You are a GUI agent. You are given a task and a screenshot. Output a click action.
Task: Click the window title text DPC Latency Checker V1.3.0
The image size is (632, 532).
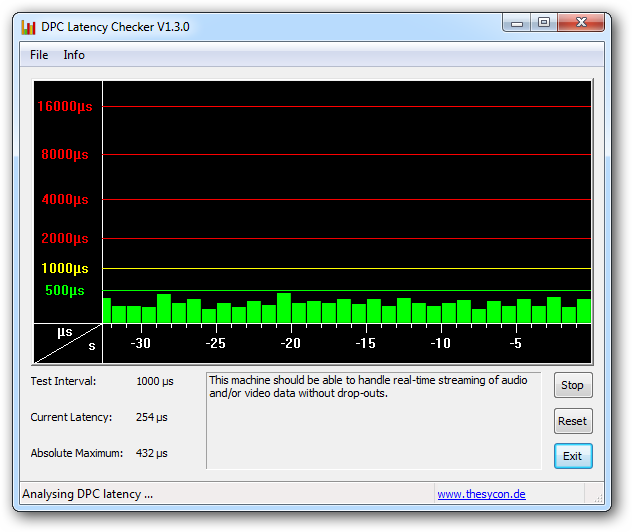pos(115,27)
